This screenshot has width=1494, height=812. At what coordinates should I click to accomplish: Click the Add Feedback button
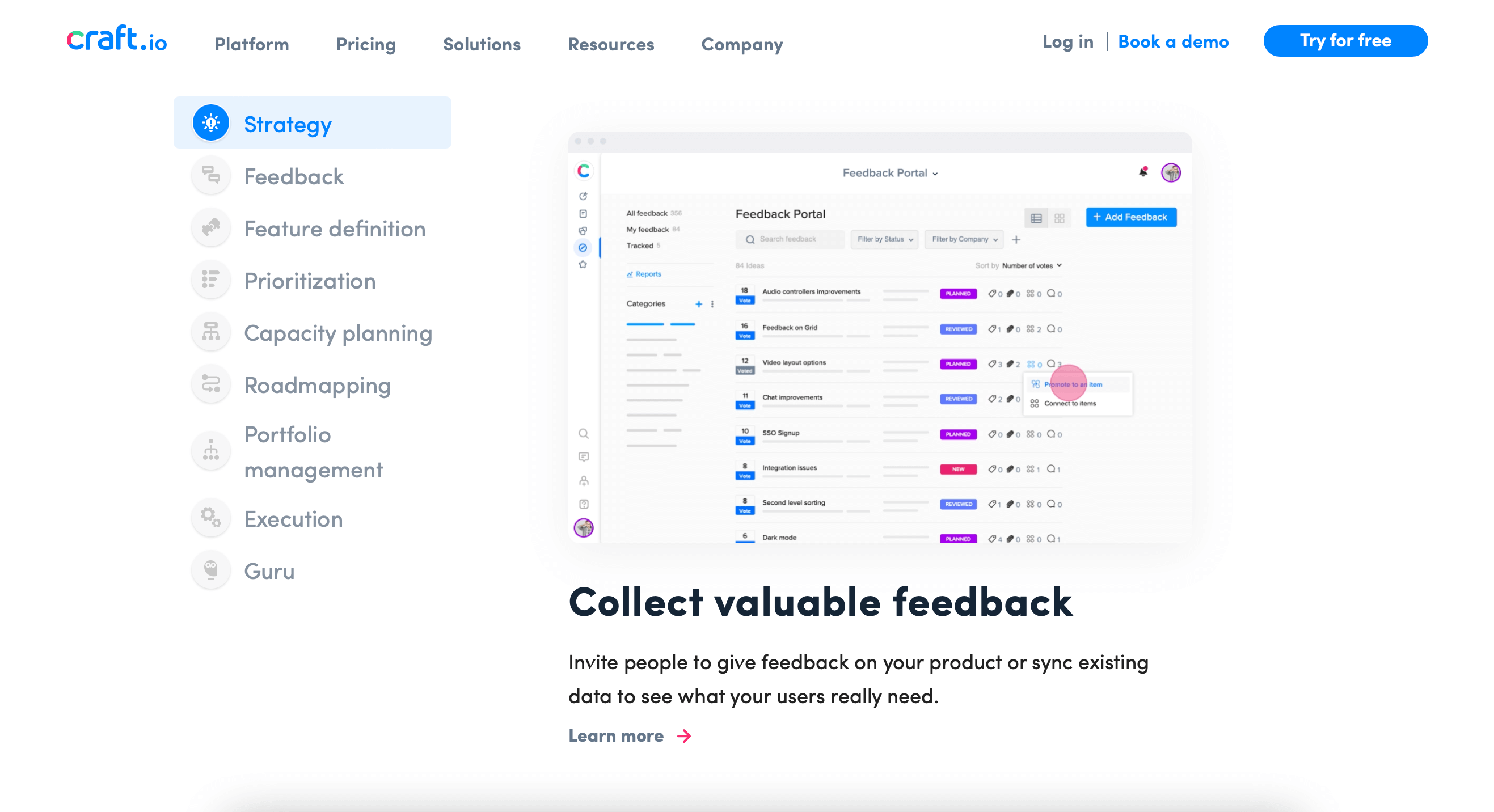point(1131,218)
